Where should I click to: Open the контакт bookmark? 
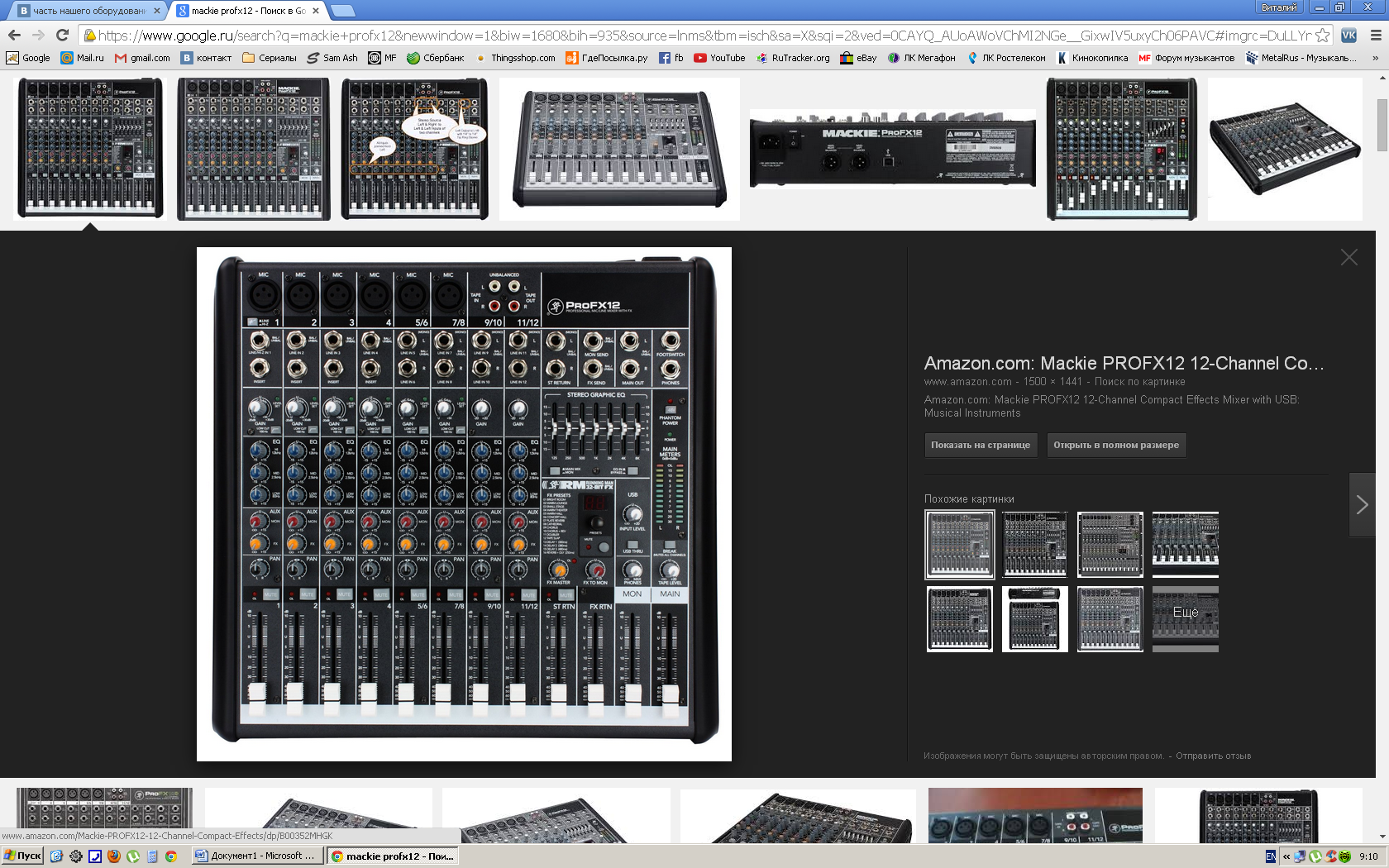point(207,58)
